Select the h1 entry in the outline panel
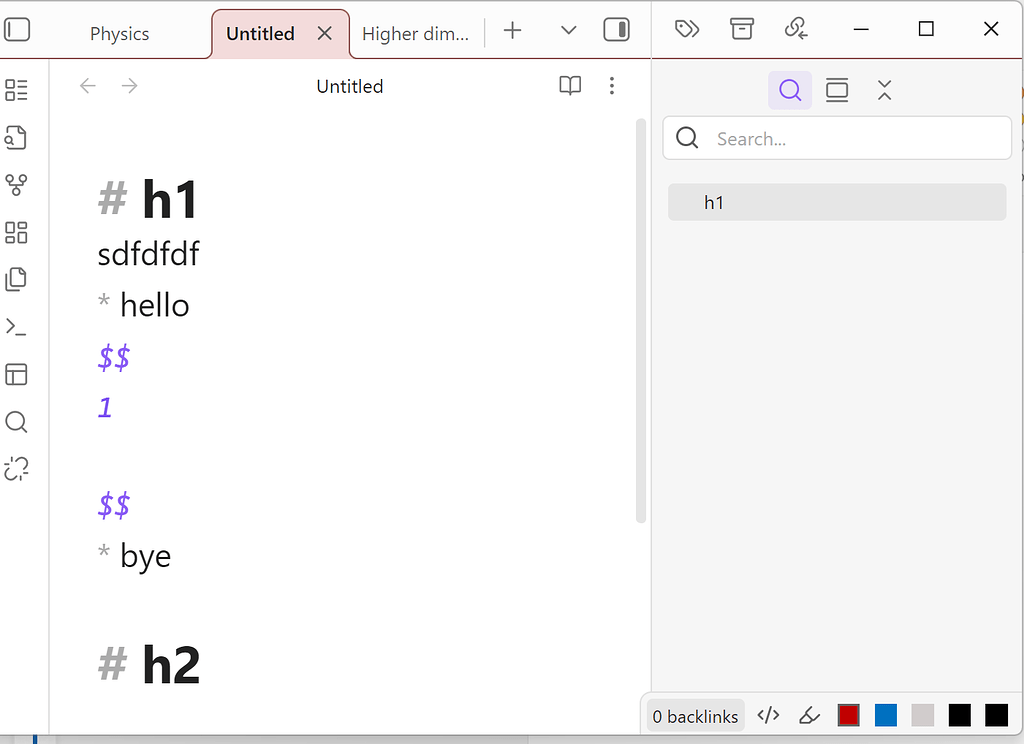This screenshot has width=1024, height=744. point(715,202)
